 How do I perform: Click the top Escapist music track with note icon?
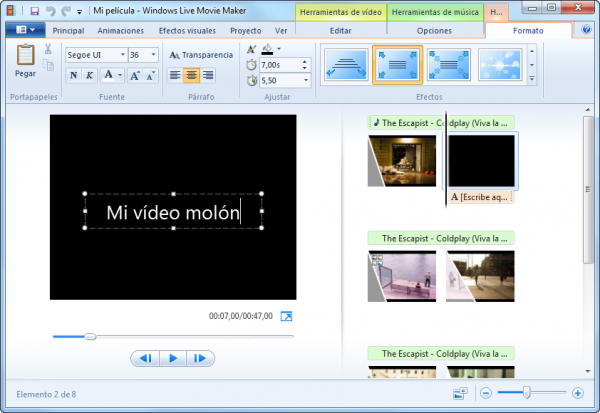tap(441, 123)
